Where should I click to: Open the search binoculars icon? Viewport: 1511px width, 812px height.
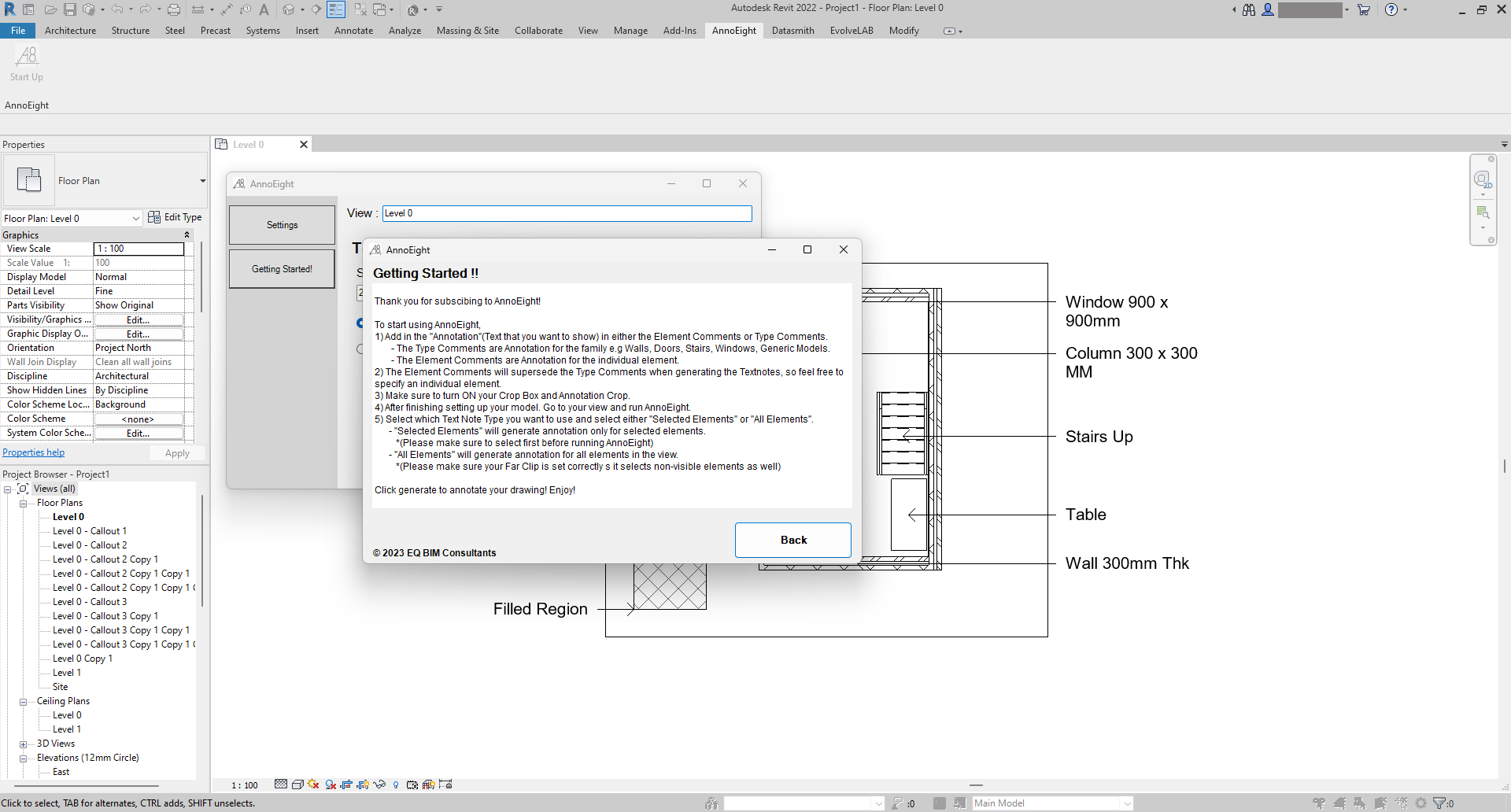tap(1249, 9)
